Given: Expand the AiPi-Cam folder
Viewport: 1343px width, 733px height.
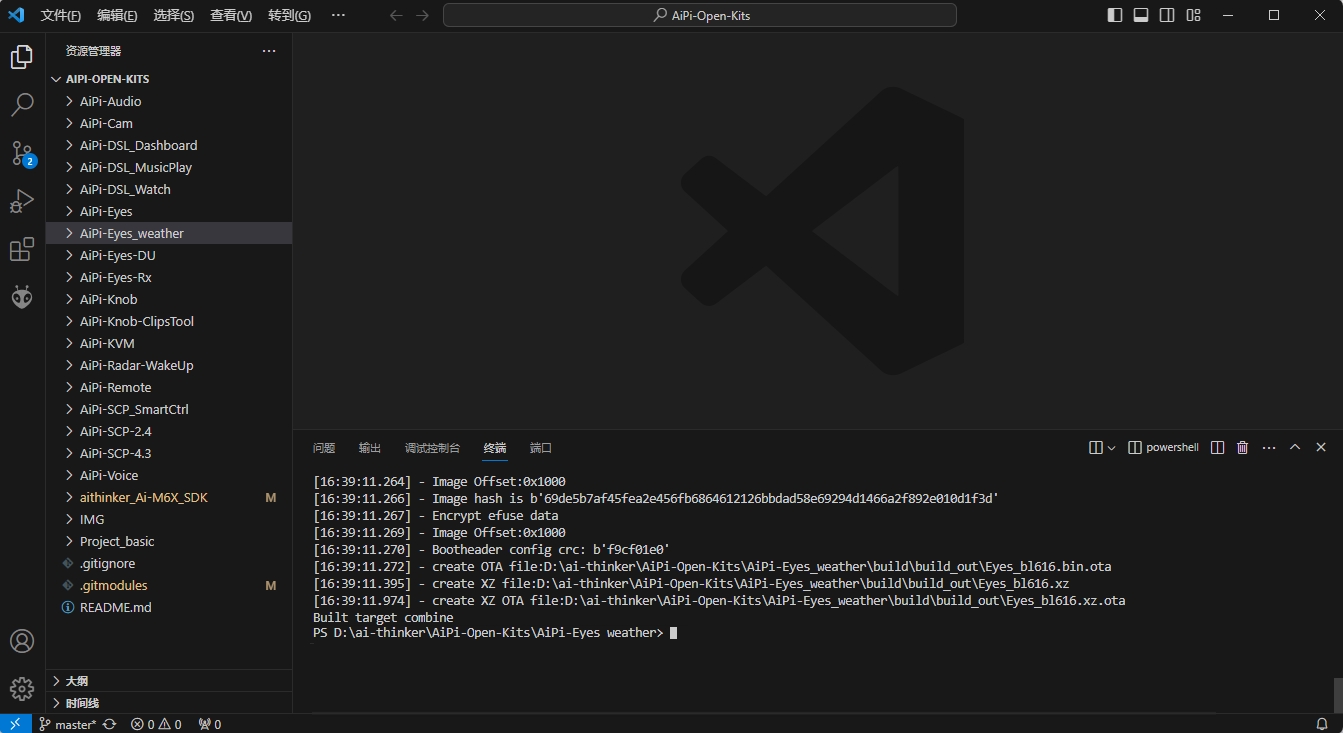Looking at the screenshot, I should coord(169,123).
